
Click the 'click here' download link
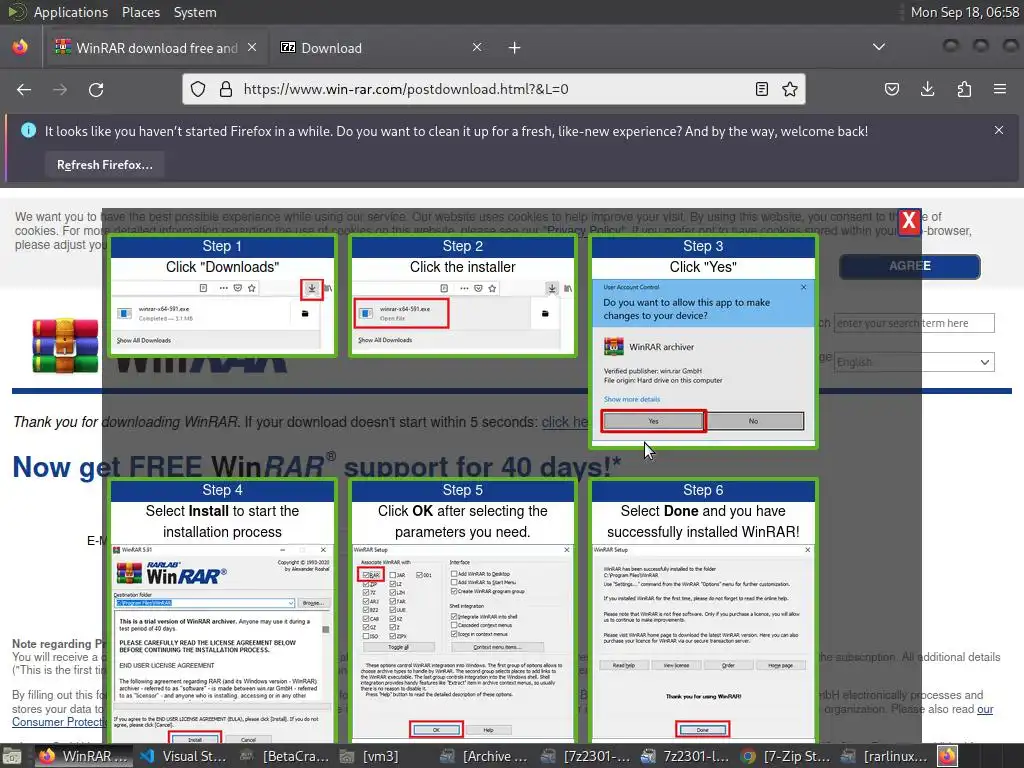(565, 422)
